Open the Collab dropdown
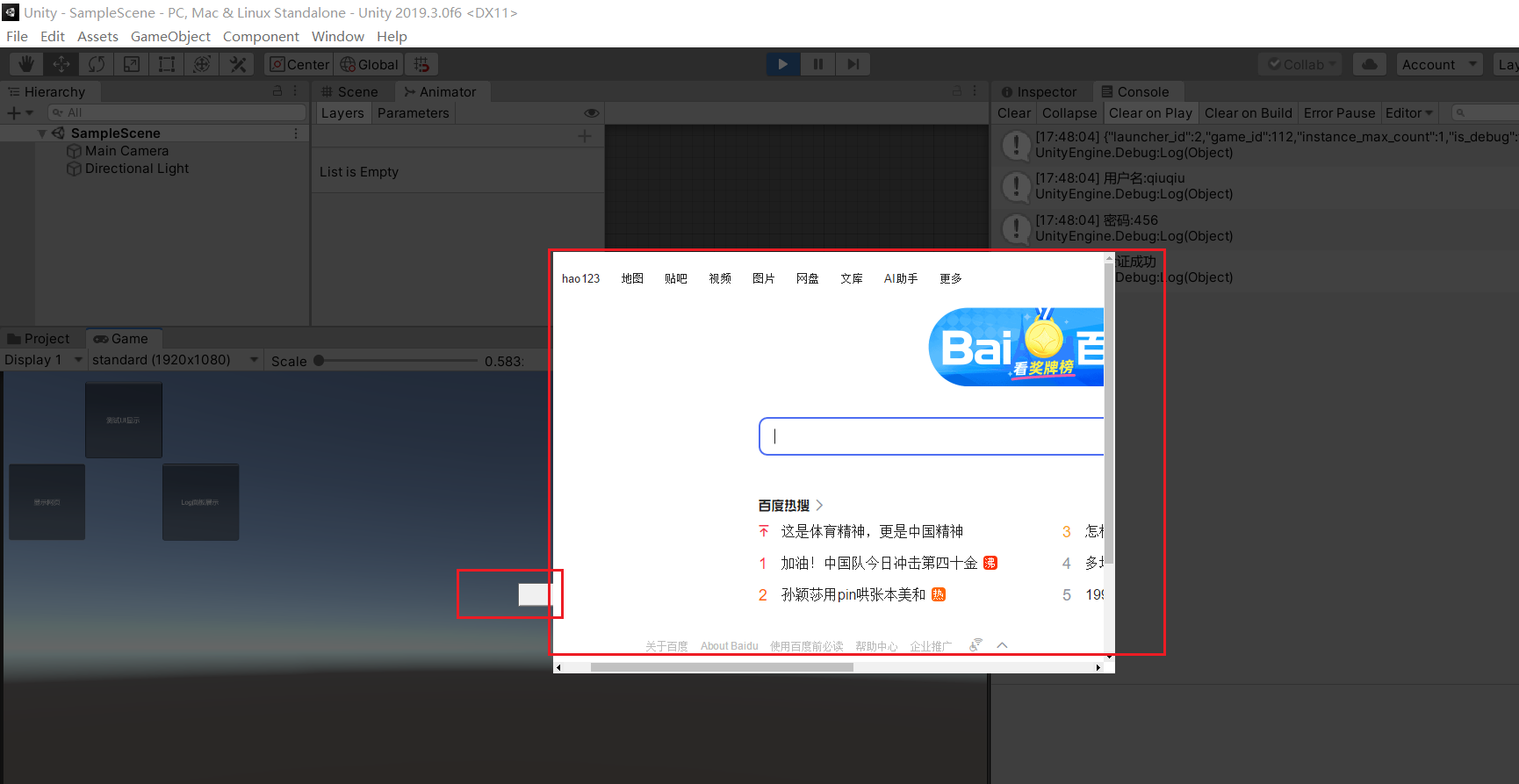 pos(1301,64)
